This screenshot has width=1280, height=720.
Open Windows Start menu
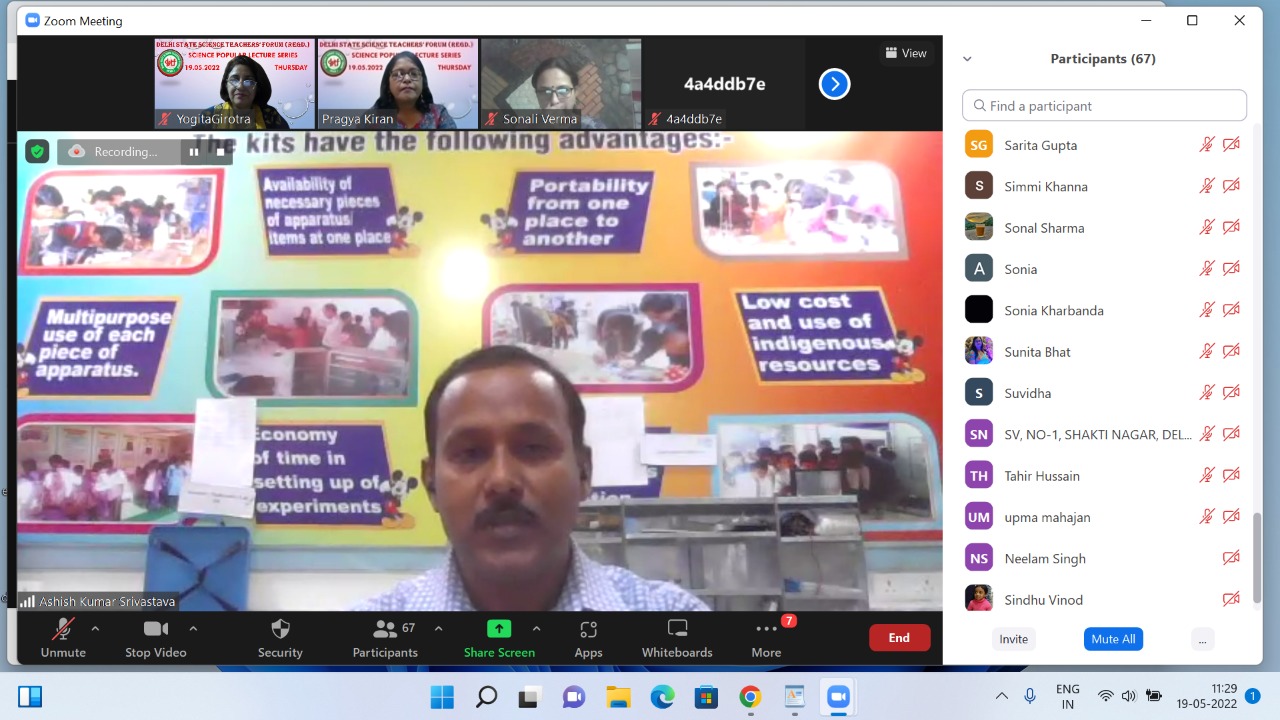(x=442, y=696)
